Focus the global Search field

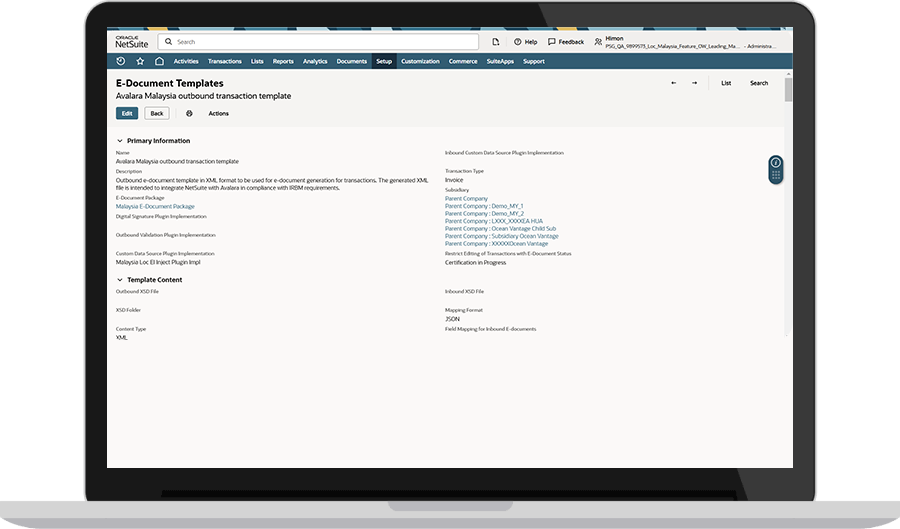click(319, 42)
